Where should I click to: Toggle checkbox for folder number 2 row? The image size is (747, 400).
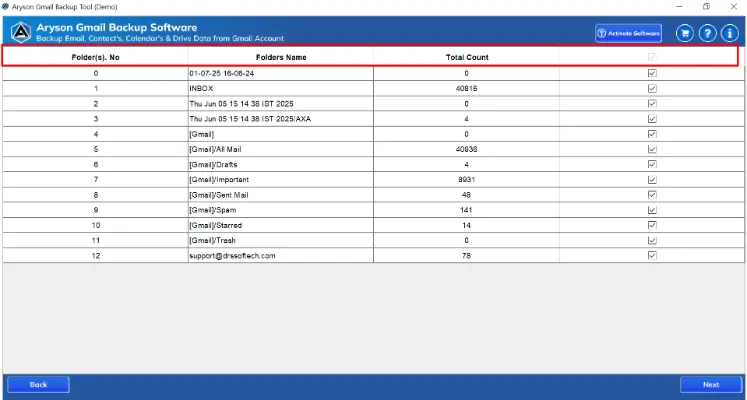[x=652, y=103]
